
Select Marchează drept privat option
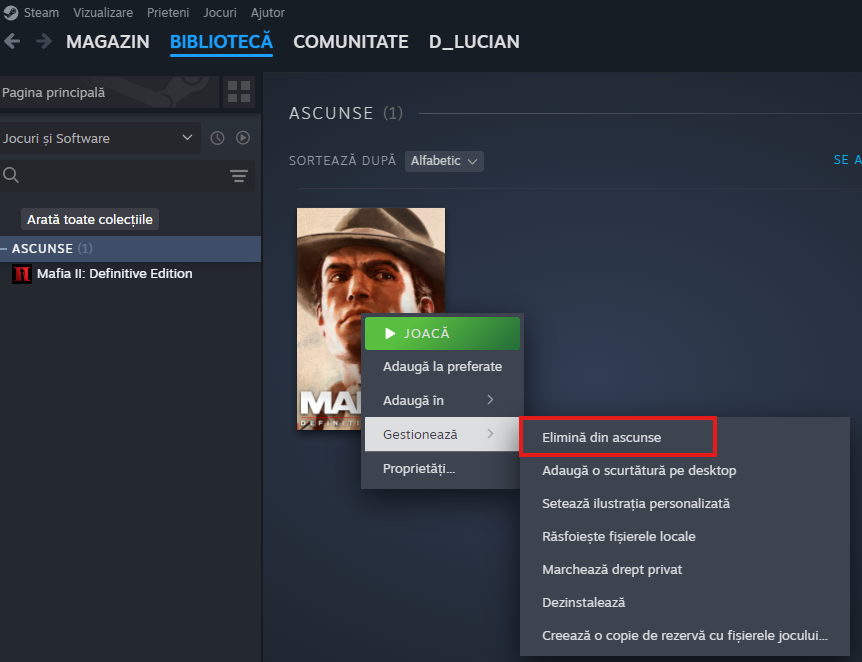[x=612, y=570]
